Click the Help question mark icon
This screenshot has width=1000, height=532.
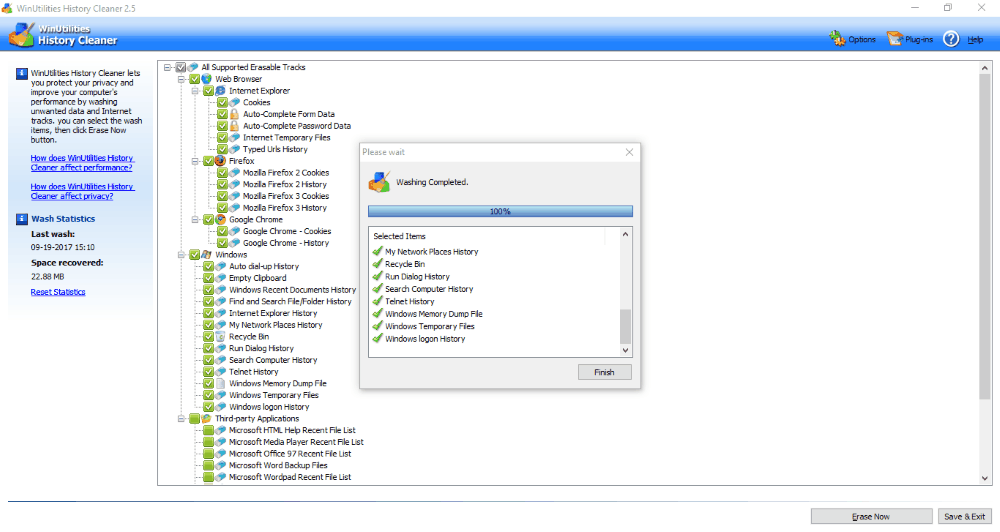(x=951, y=39)
